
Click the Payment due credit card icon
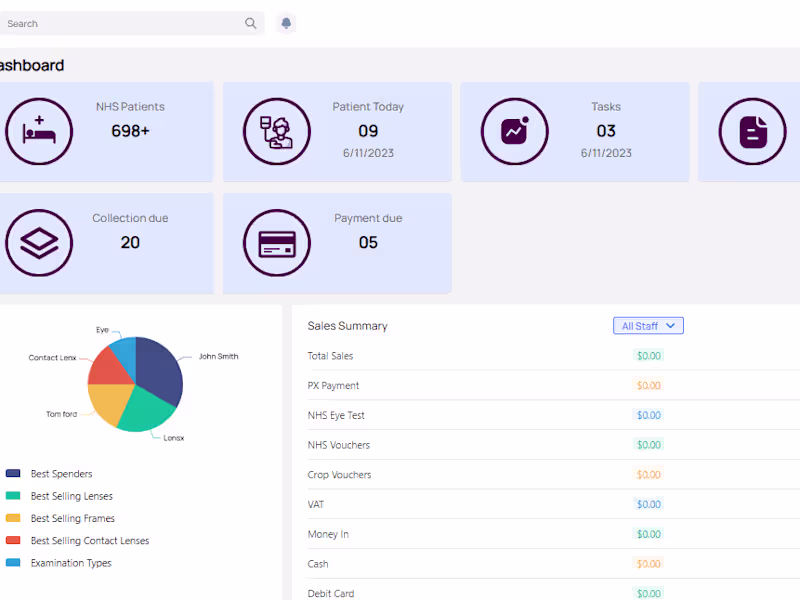[x=276, y=242]
